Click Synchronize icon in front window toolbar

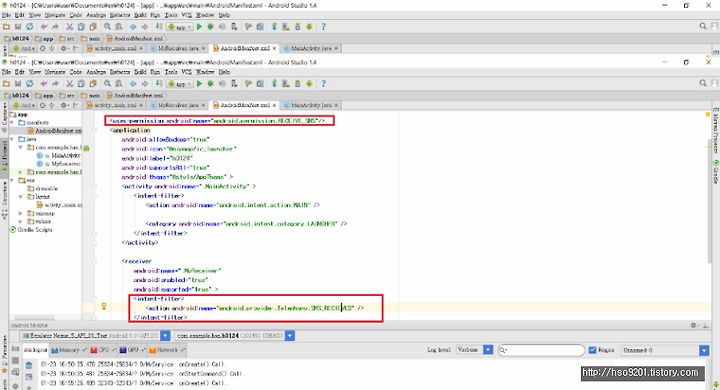point(29,84)
